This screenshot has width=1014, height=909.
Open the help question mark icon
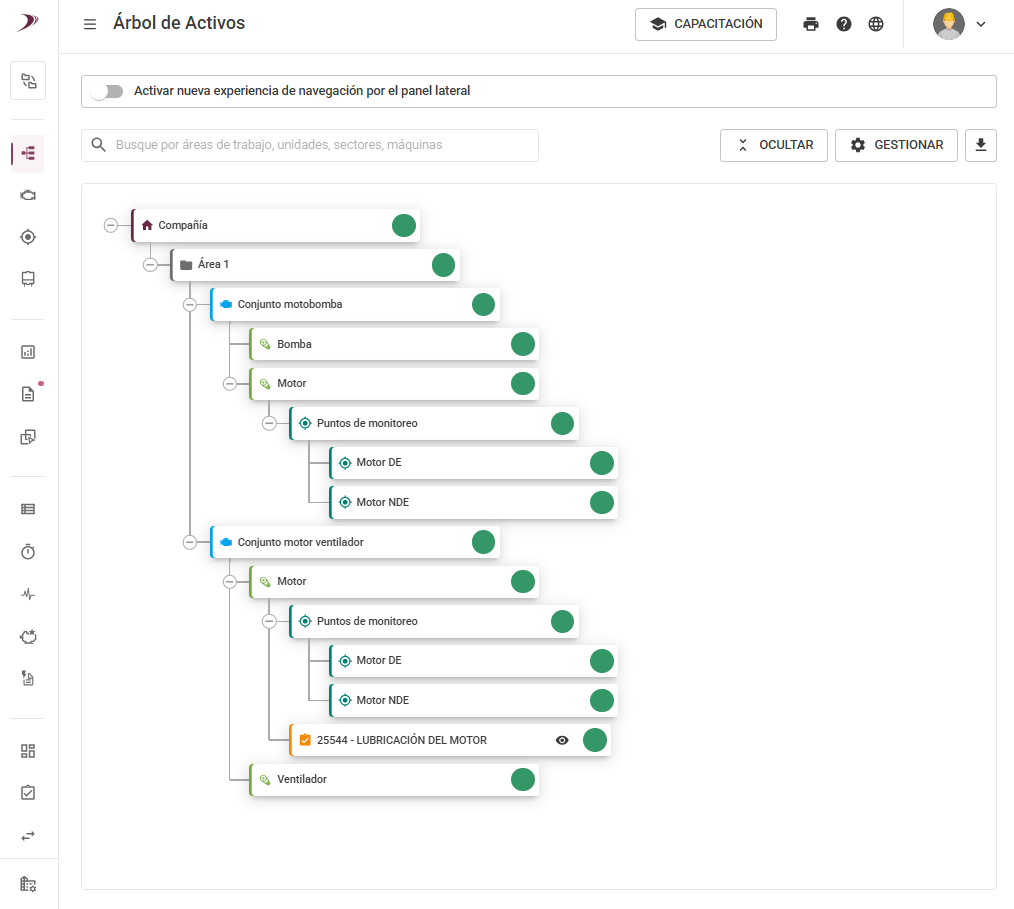tap(844, 24)
